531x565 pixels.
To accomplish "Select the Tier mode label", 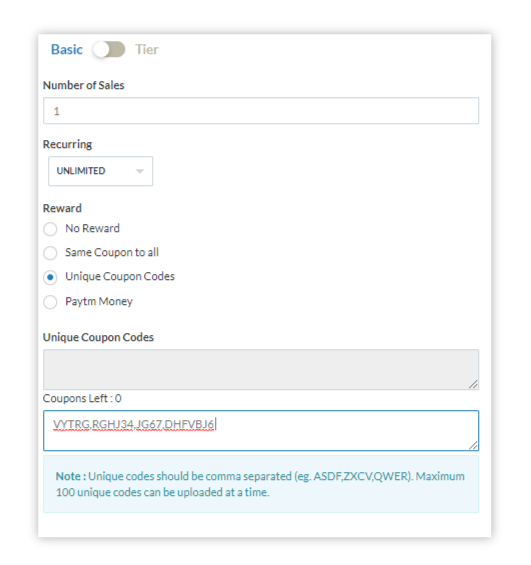I will tap(147, 49).
